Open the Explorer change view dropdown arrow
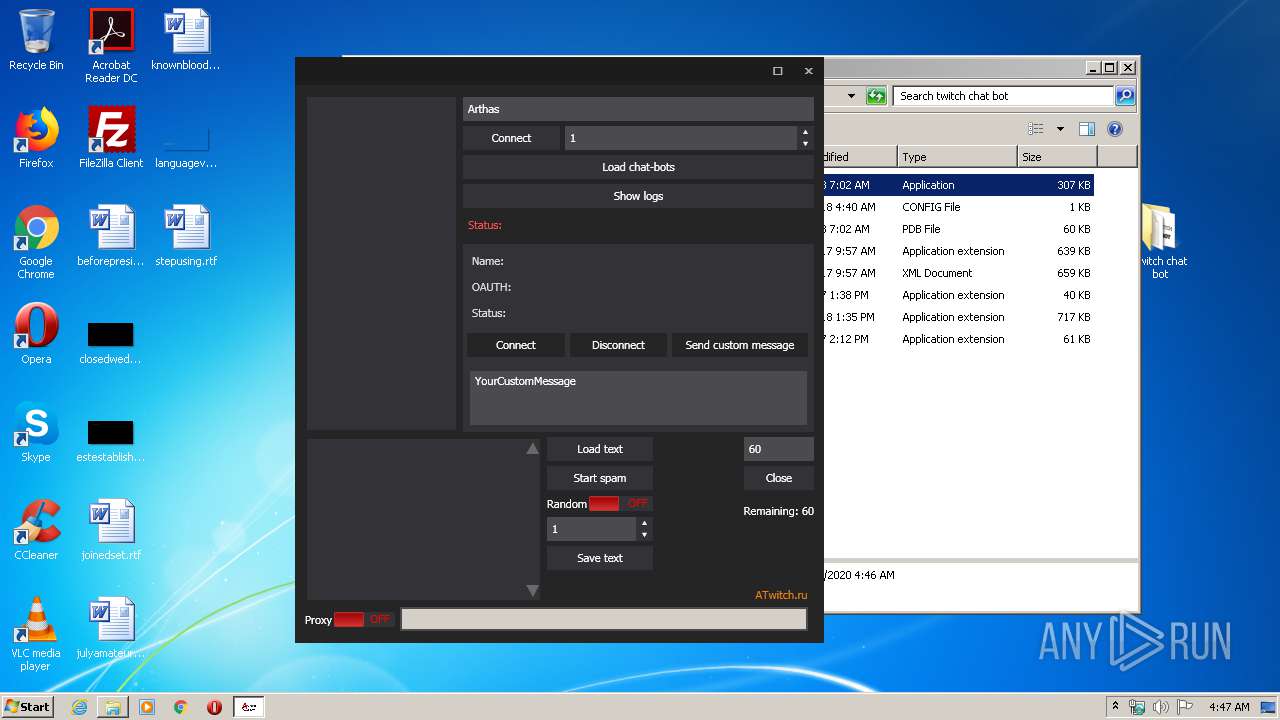Image resolution: width=1280 pixels, height=720 pixels. pyautogui.click(x=1060, y=129)
